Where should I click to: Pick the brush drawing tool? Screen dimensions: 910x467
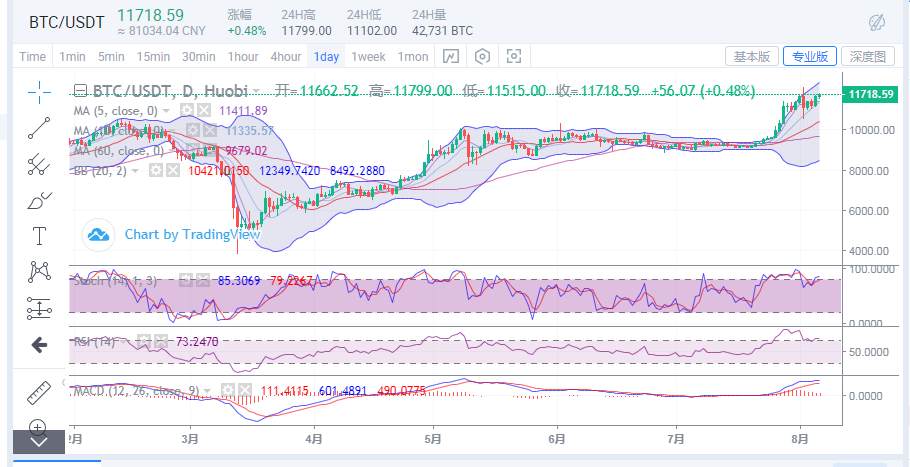click(39, 200)
